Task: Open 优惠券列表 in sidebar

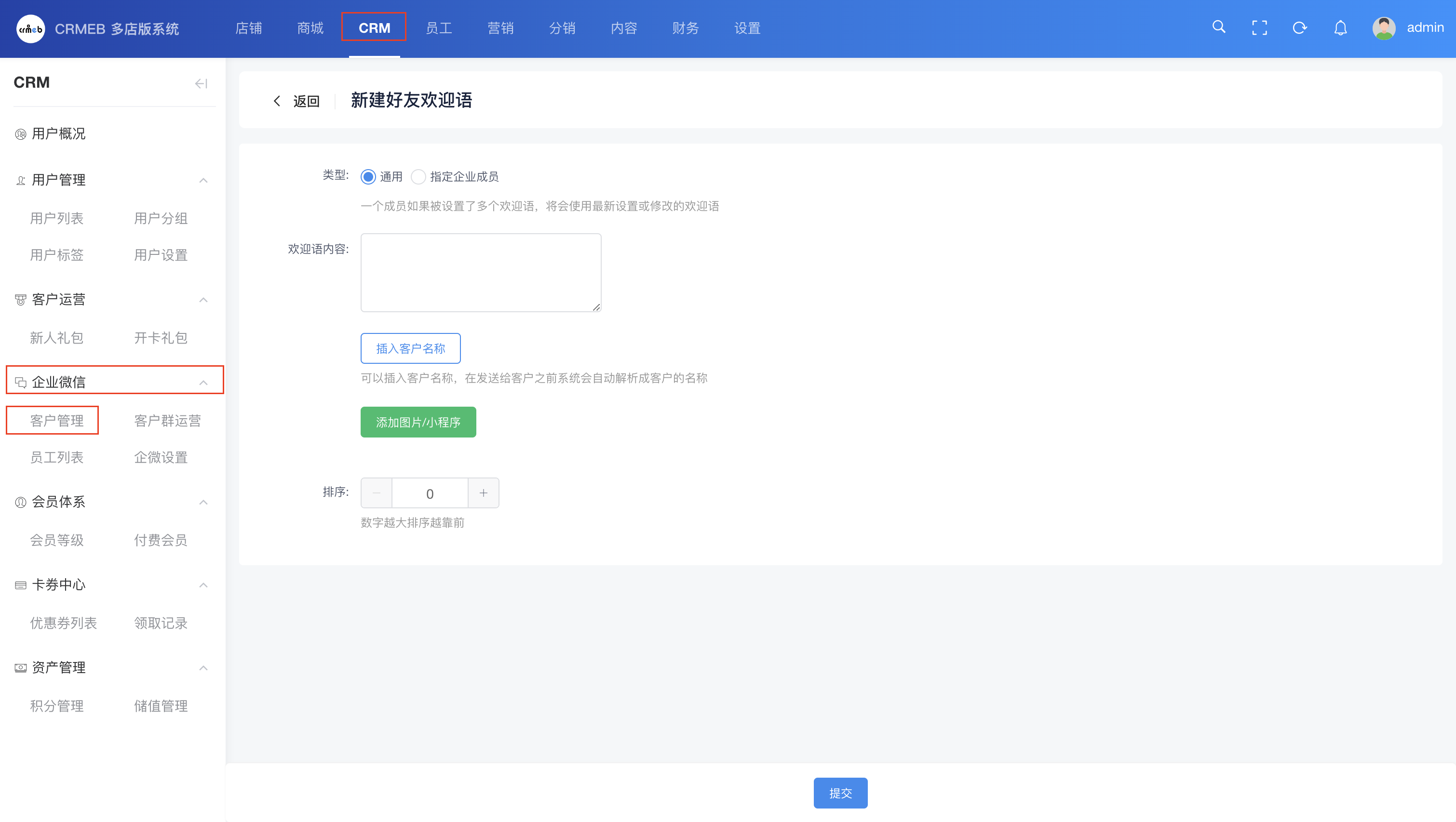Action: (63, 623)
